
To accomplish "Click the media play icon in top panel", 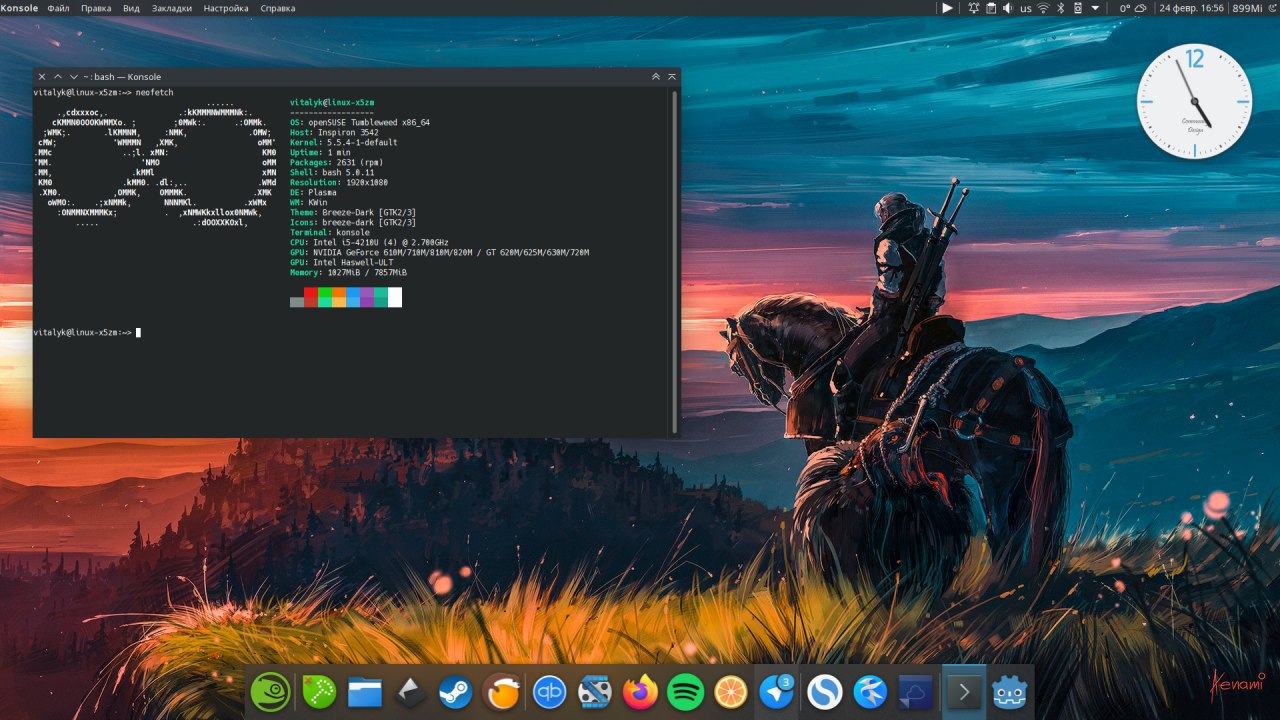I will 947,8.
